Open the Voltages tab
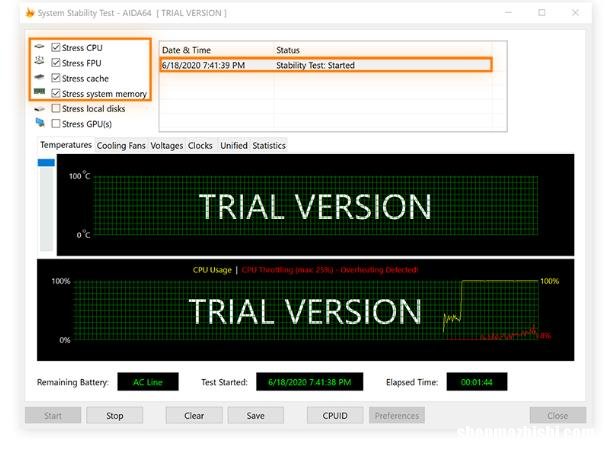The height and width of the screenshot is (449, 605). pos(167,146)
